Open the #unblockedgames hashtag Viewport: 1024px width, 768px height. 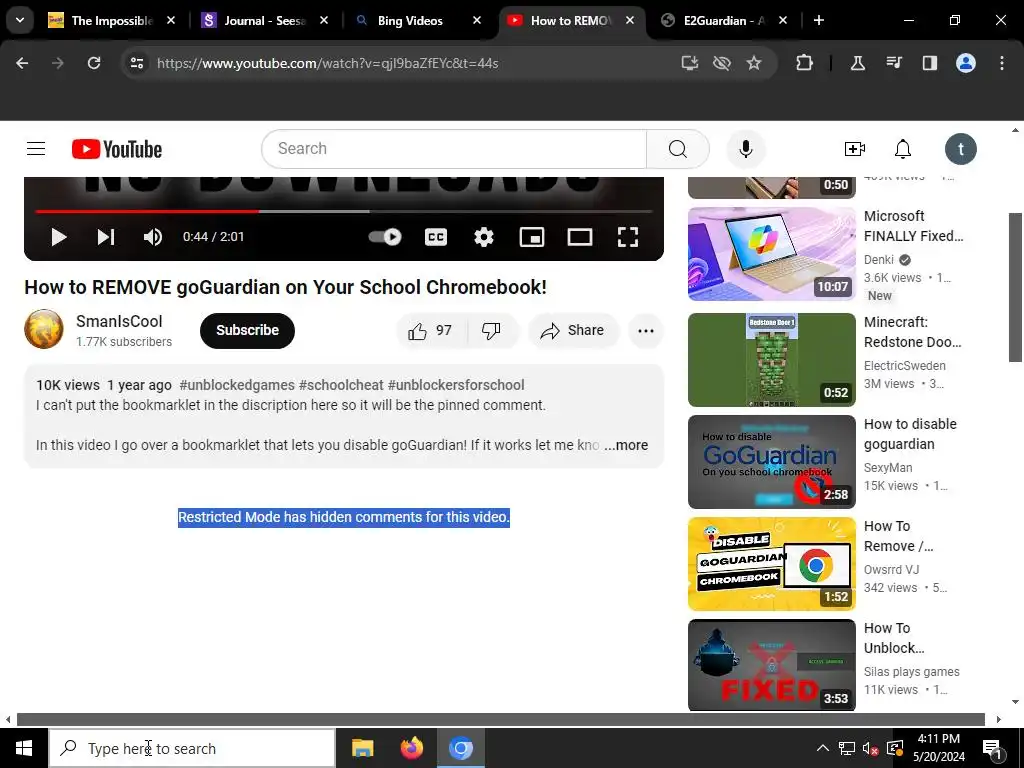[236, 385]
